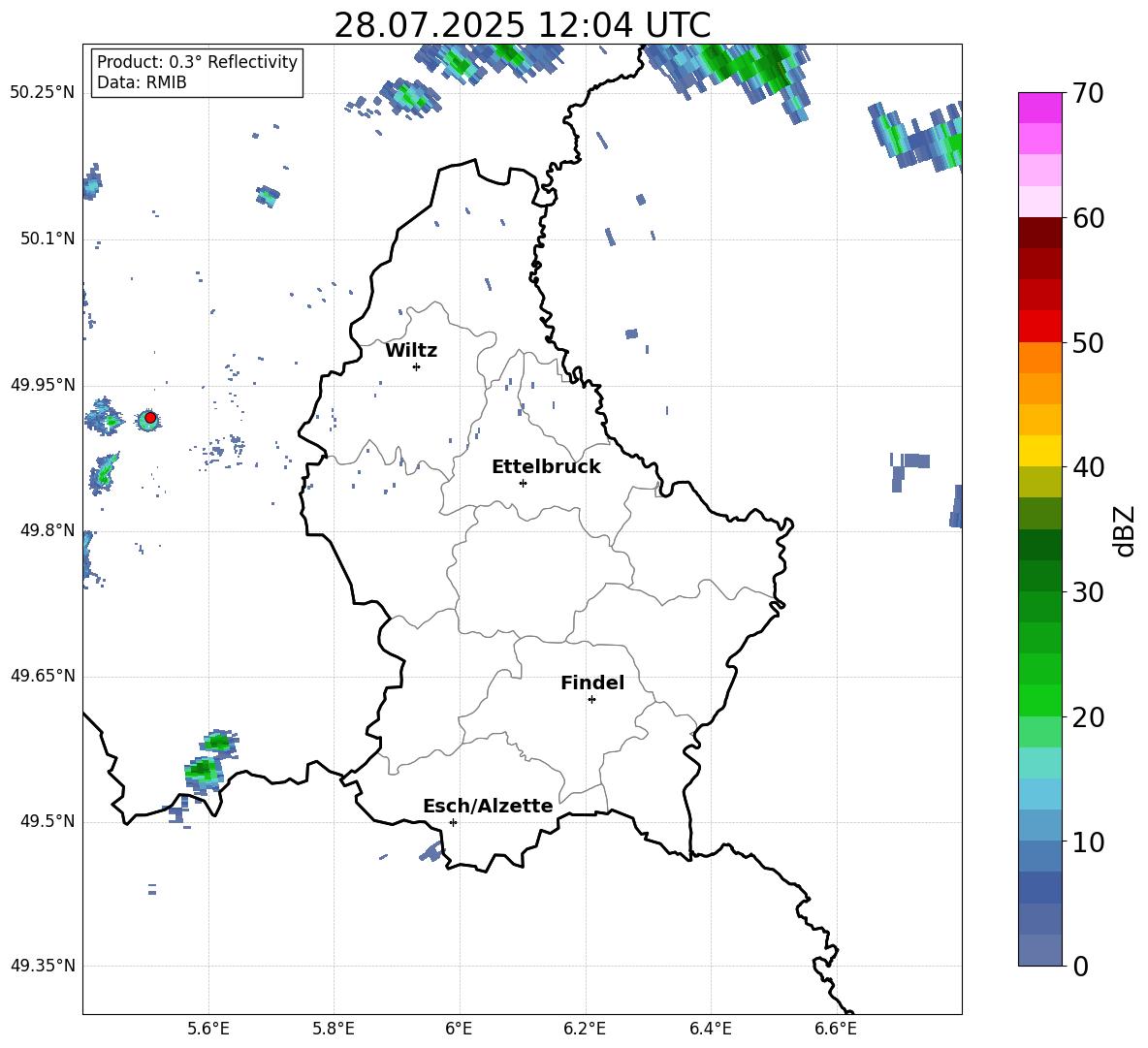Click the 5.6°E longitude label
This screenshot has width=1148, height=1048.
click(208, 1029)
